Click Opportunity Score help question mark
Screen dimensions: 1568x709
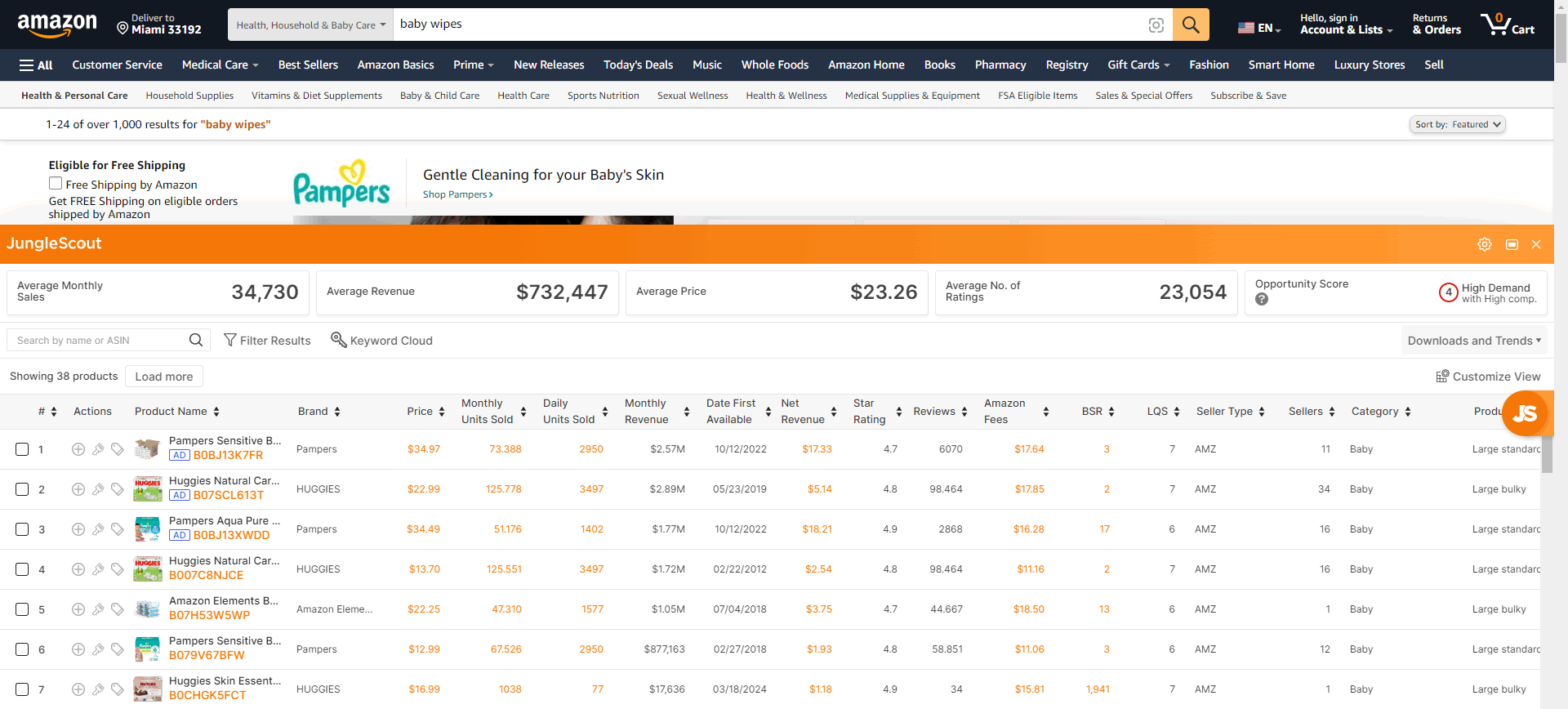1262,300
